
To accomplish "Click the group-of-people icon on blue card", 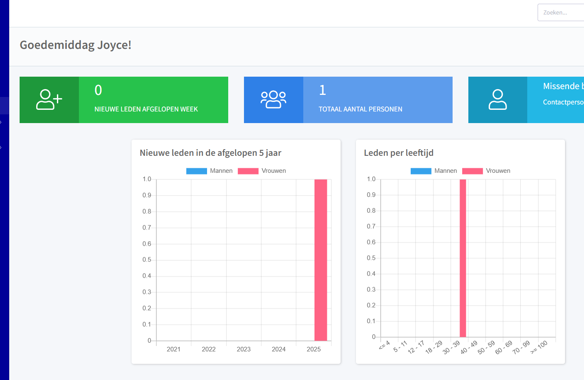I will click(x=273, y=99).
